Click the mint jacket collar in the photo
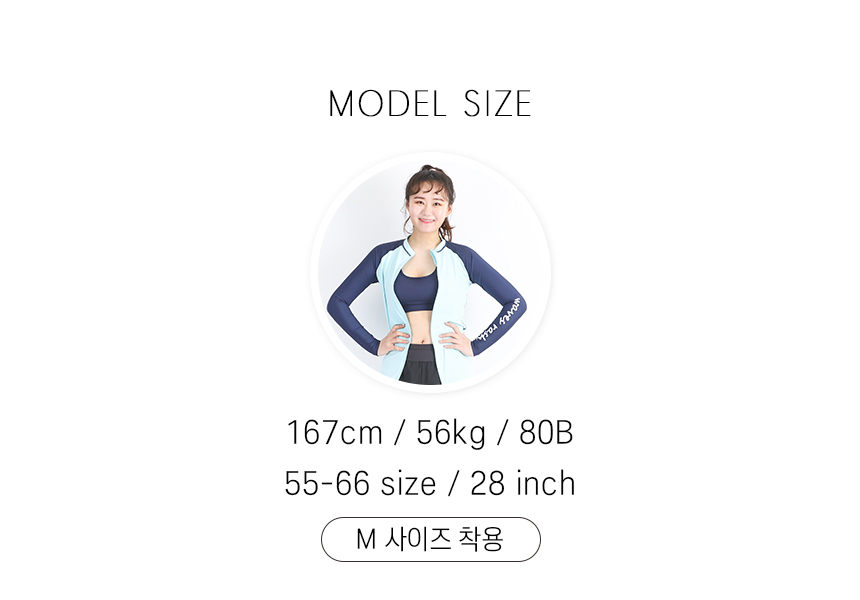 coord(422,247)
